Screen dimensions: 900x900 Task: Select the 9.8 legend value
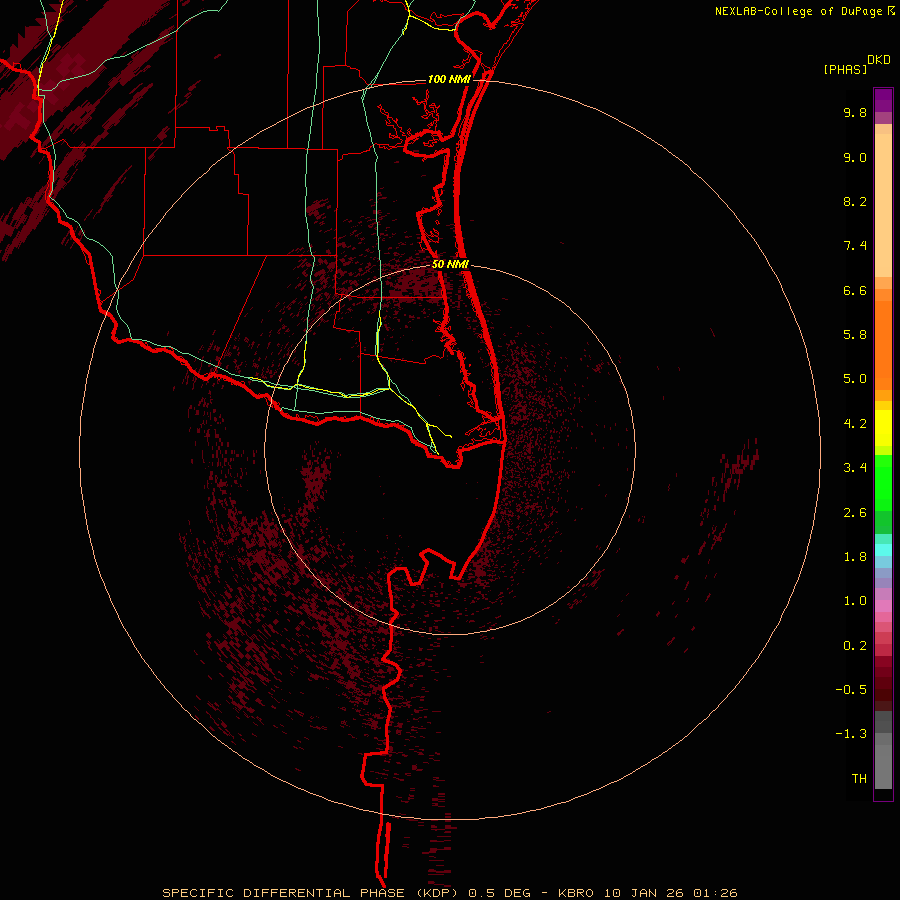point(855,112)
